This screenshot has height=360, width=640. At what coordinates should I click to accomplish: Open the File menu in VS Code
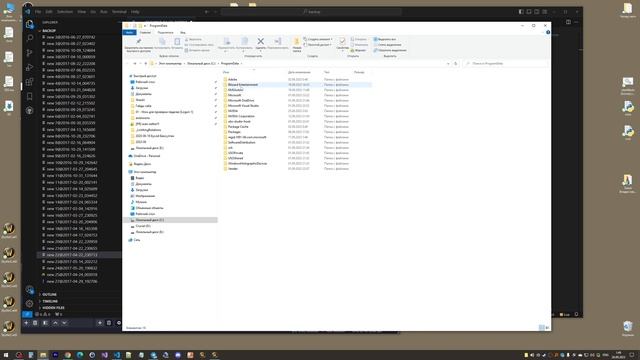[38, 12]
